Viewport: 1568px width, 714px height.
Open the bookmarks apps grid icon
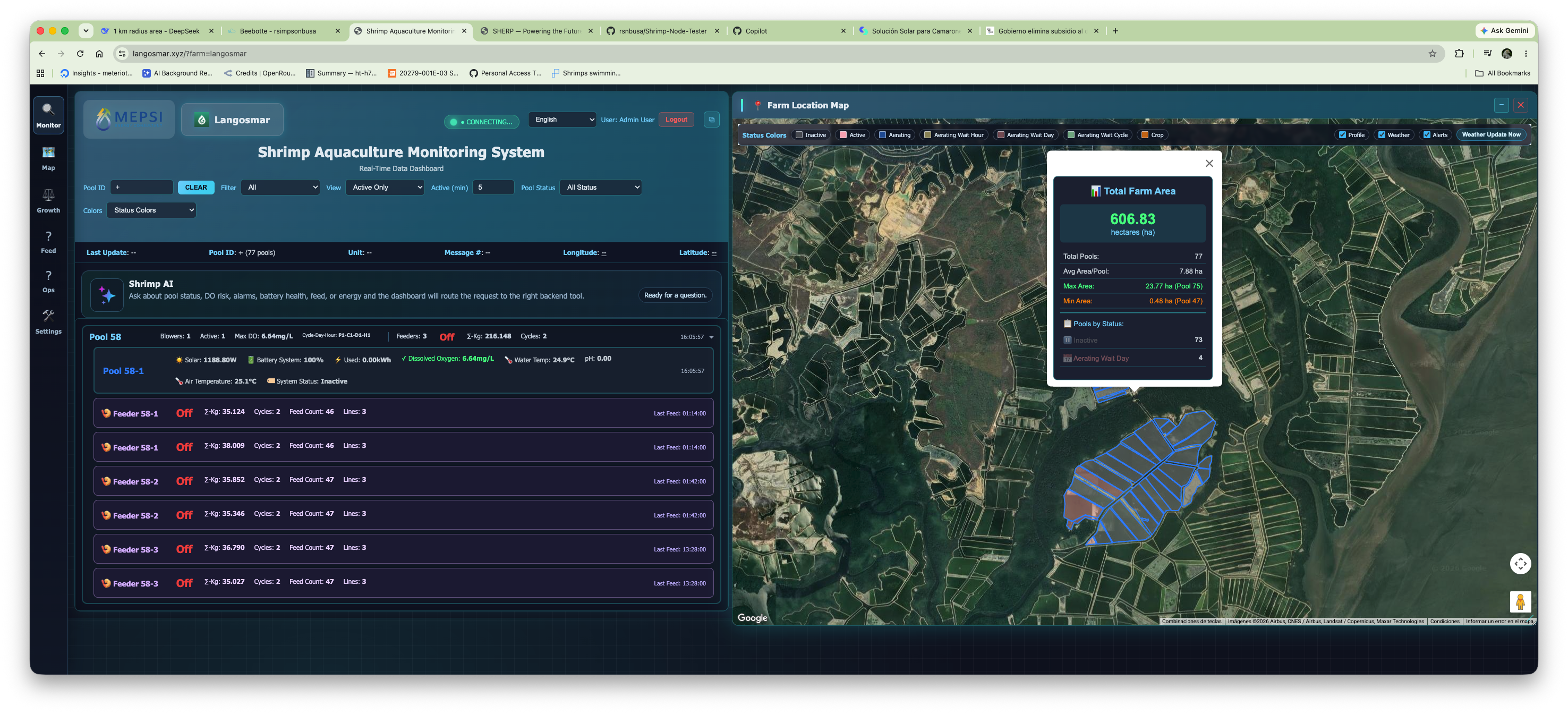pos(40,73)
